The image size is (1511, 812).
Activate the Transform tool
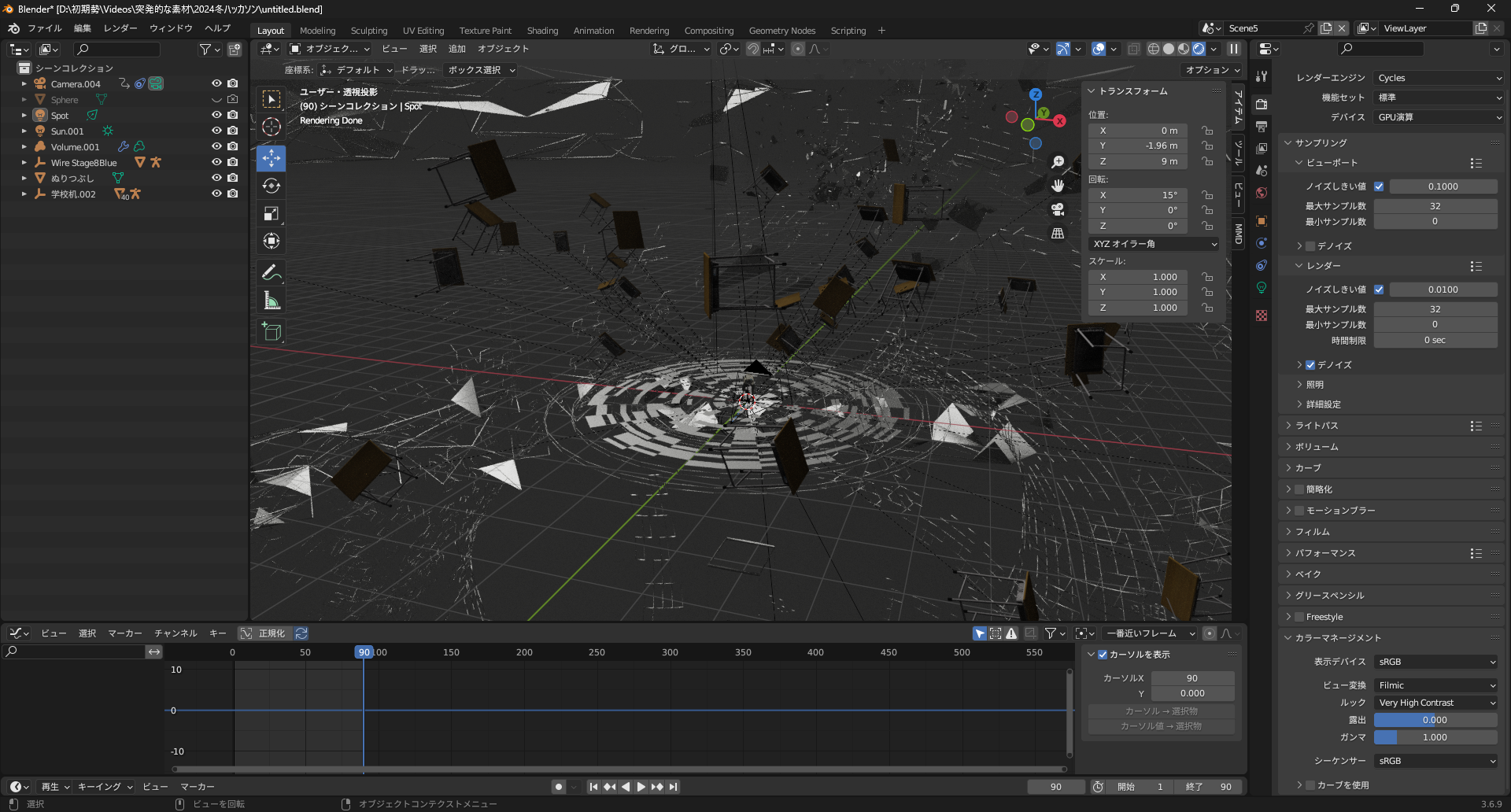272,241
